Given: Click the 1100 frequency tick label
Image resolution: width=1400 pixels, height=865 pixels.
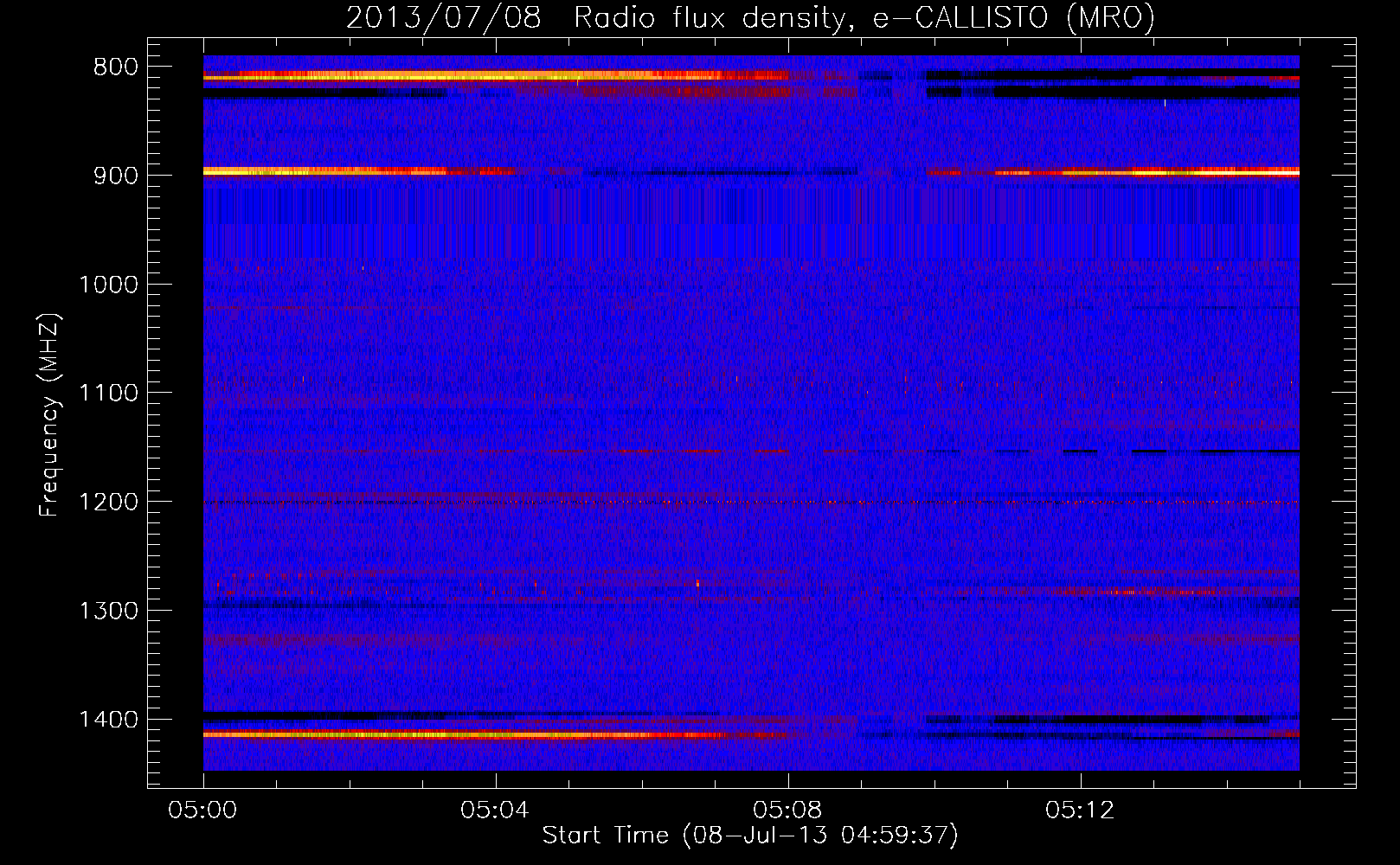Looking at the screenshot, I should tap(108, 394).
